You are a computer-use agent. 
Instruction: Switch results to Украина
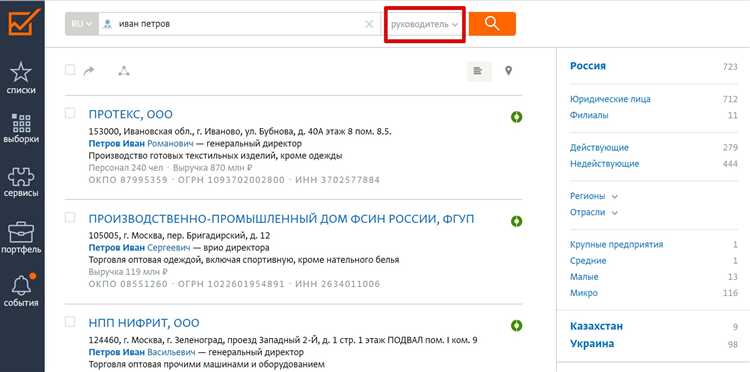(x=592, y=344)
